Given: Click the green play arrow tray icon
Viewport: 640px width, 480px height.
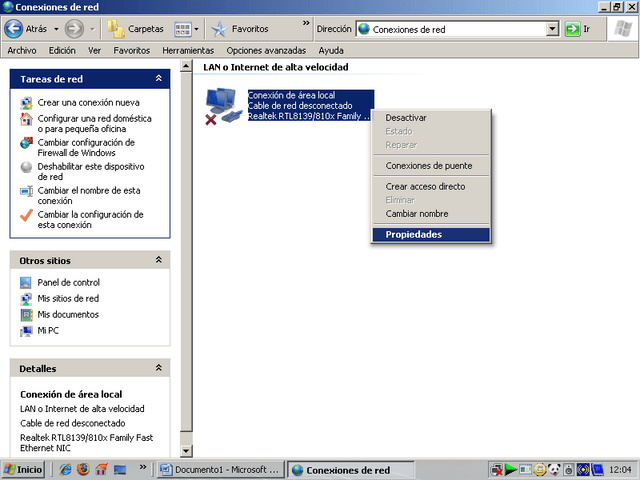Looking at the screenshot, I should [x=511, y=470].
